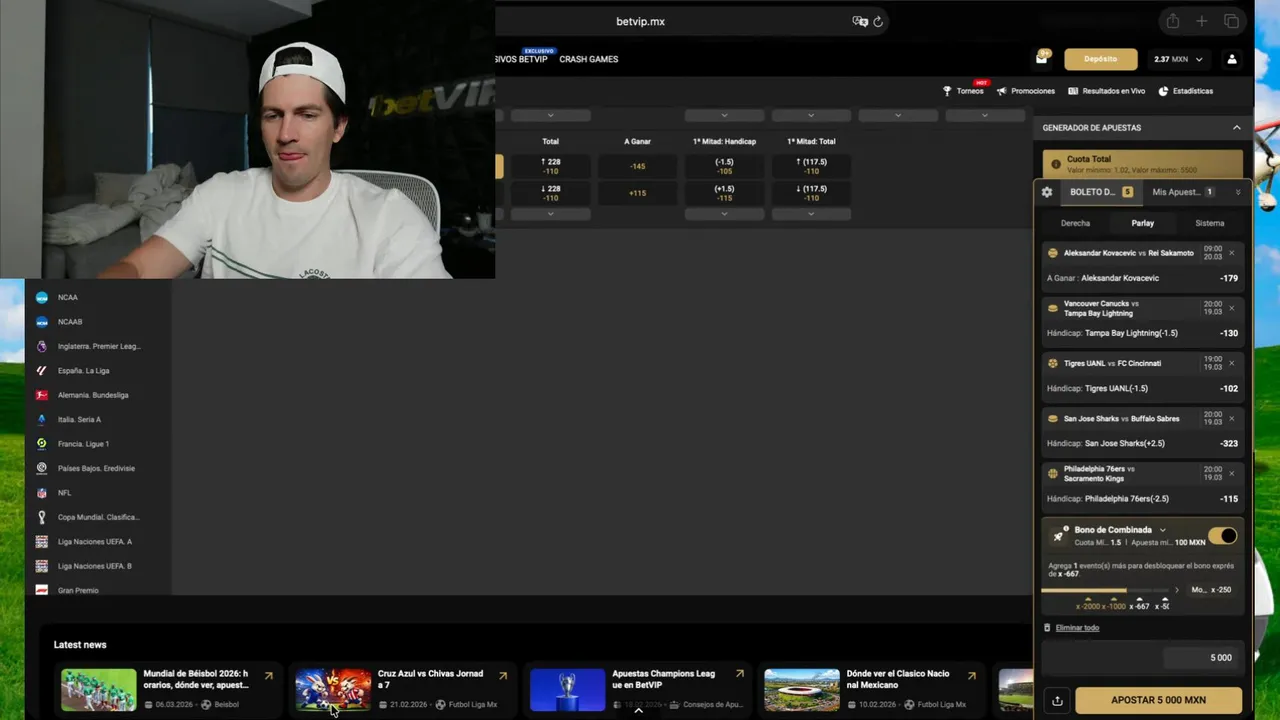
Task: Open Liga Naciones UEFA A
Action: [x=94, y=542]
